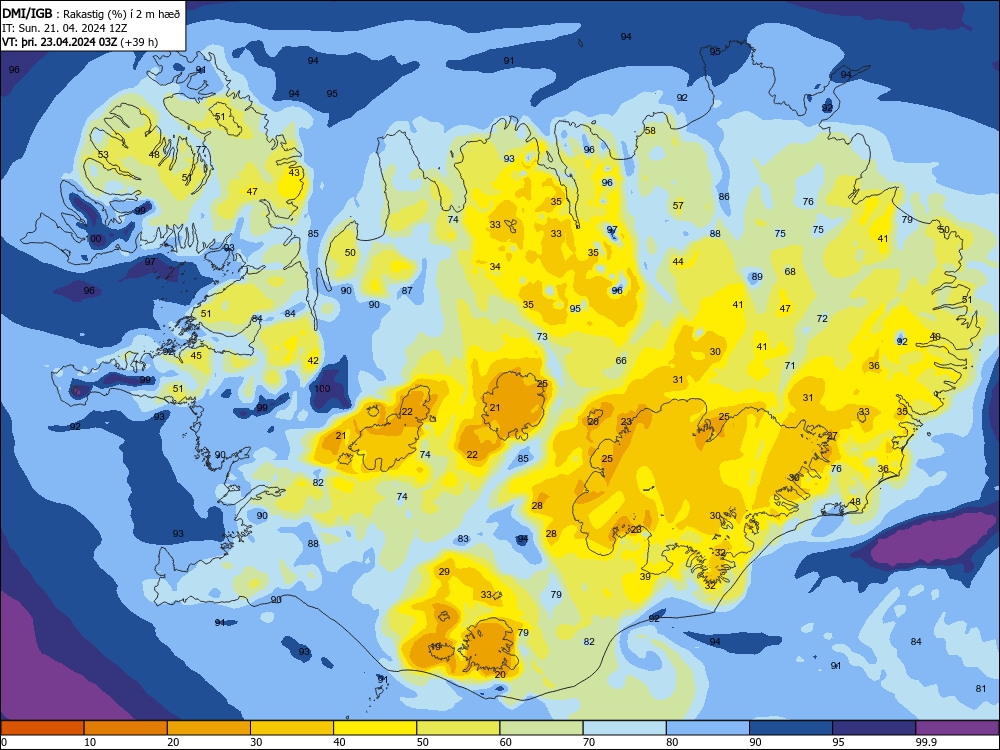Click the 60–70 yellow-green legend swatch

541,728
